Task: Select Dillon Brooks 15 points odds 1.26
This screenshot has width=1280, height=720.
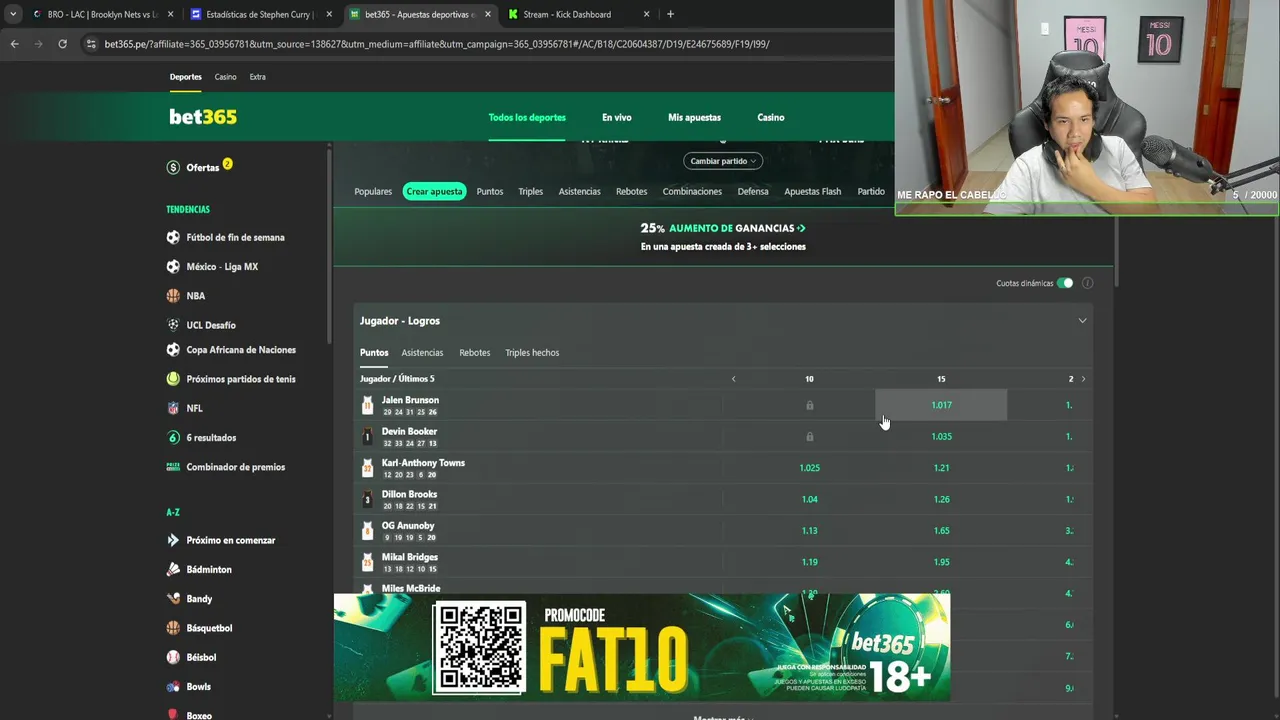Action: [x=941, y=499]
